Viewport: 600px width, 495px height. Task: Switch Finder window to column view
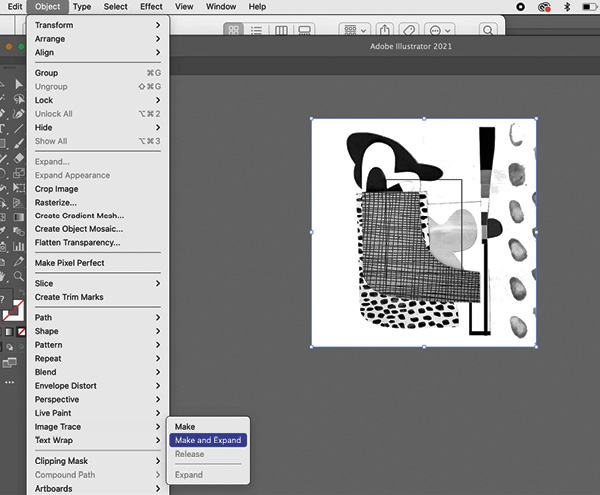pos(281,30)
